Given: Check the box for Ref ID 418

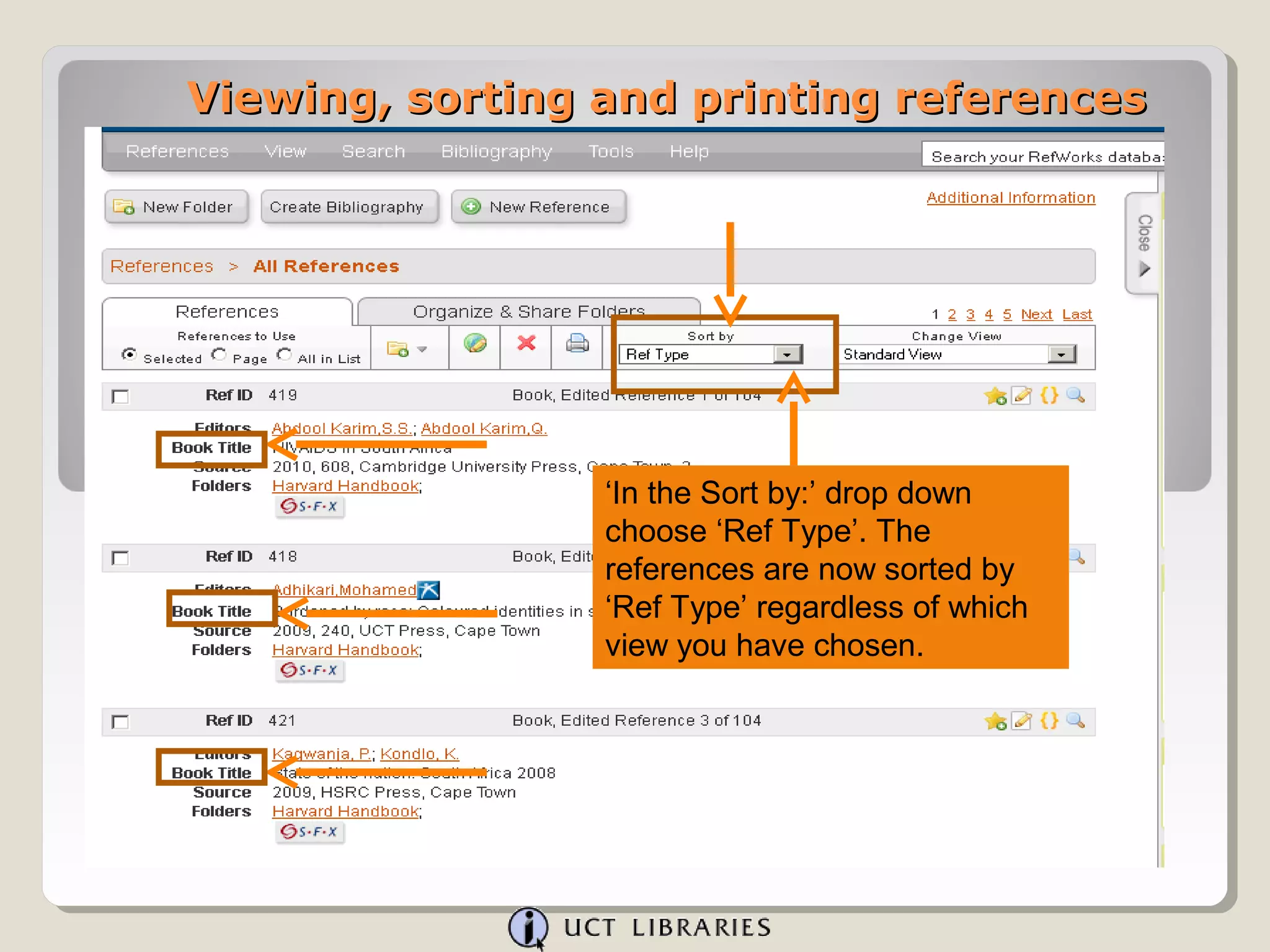Looking at the screenshot, I should pyautogui.click(x=120, y=558).
